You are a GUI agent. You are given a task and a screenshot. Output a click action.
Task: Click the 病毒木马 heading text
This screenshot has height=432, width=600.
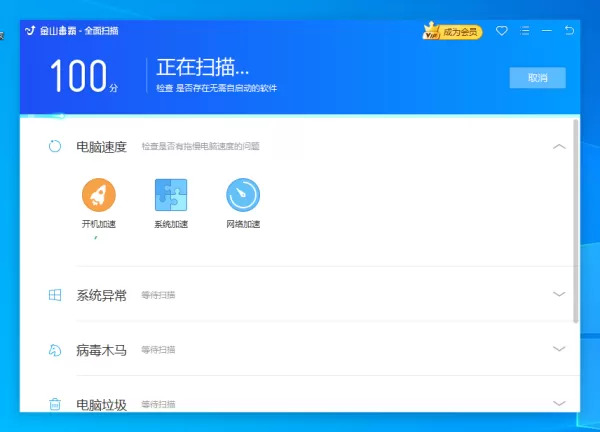101,350
